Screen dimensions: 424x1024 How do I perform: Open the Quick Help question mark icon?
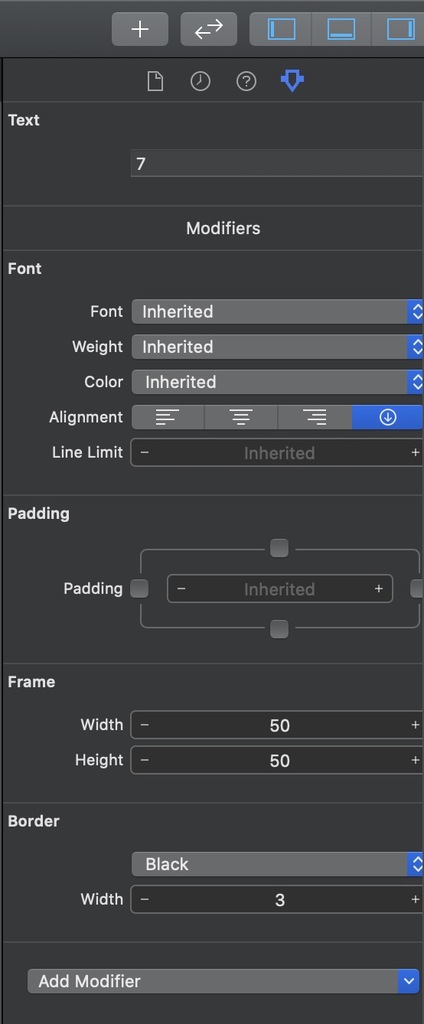246,82
